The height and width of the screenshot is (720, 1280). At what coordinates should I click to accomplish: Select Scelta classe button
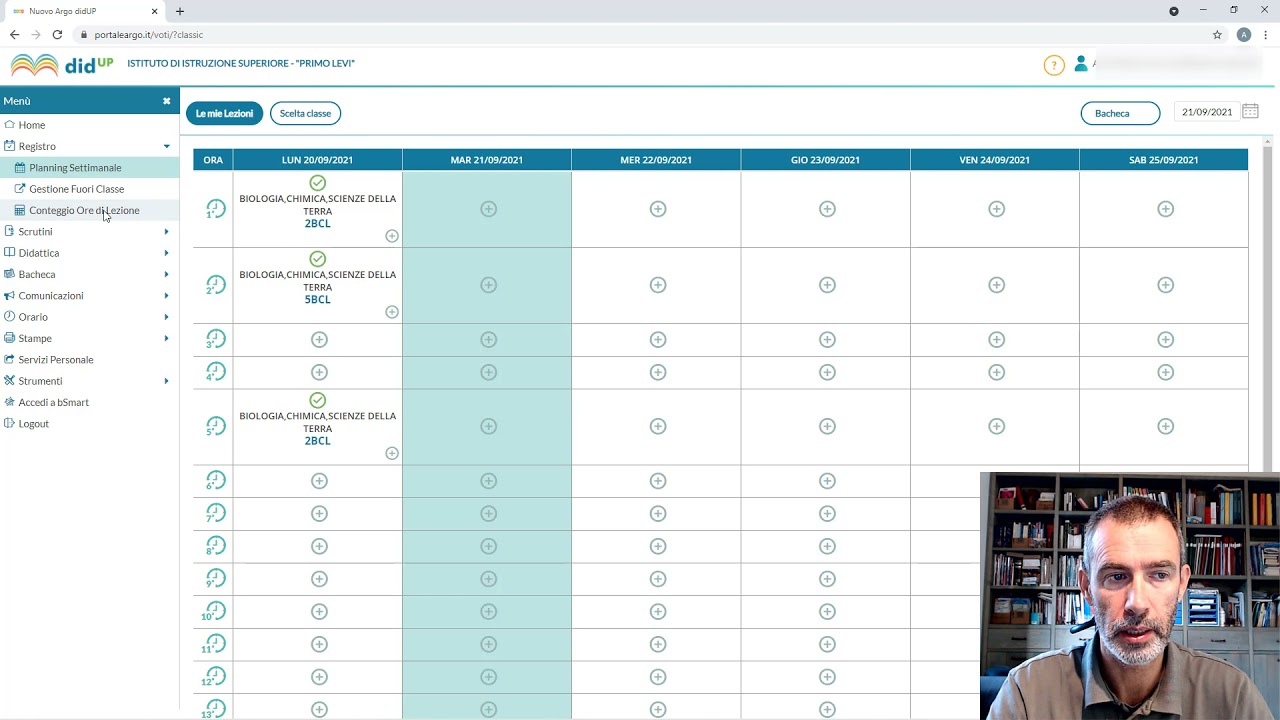[305, 113]
